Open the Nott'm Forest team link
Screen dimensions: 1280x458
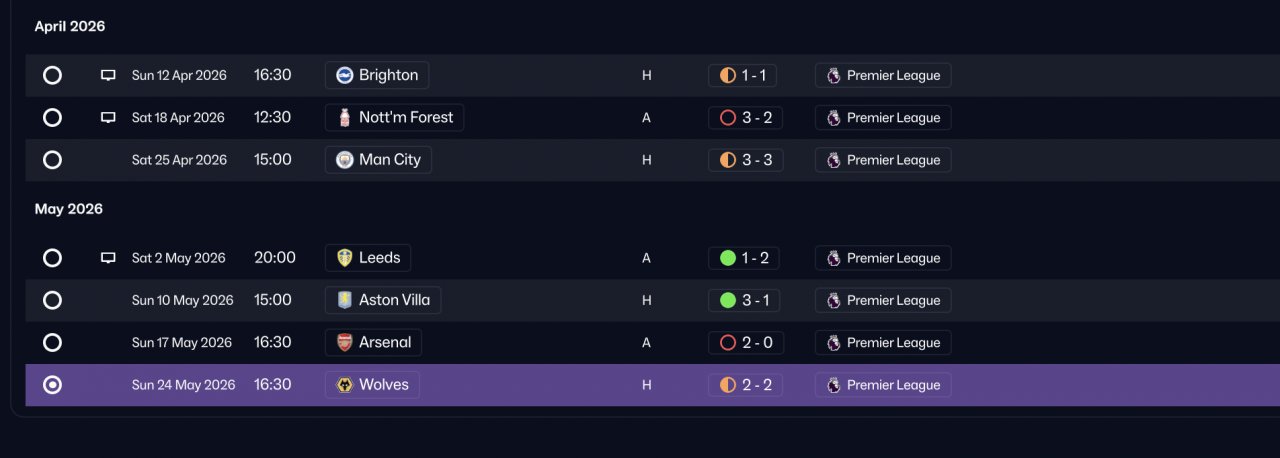[x=394, y=117]
